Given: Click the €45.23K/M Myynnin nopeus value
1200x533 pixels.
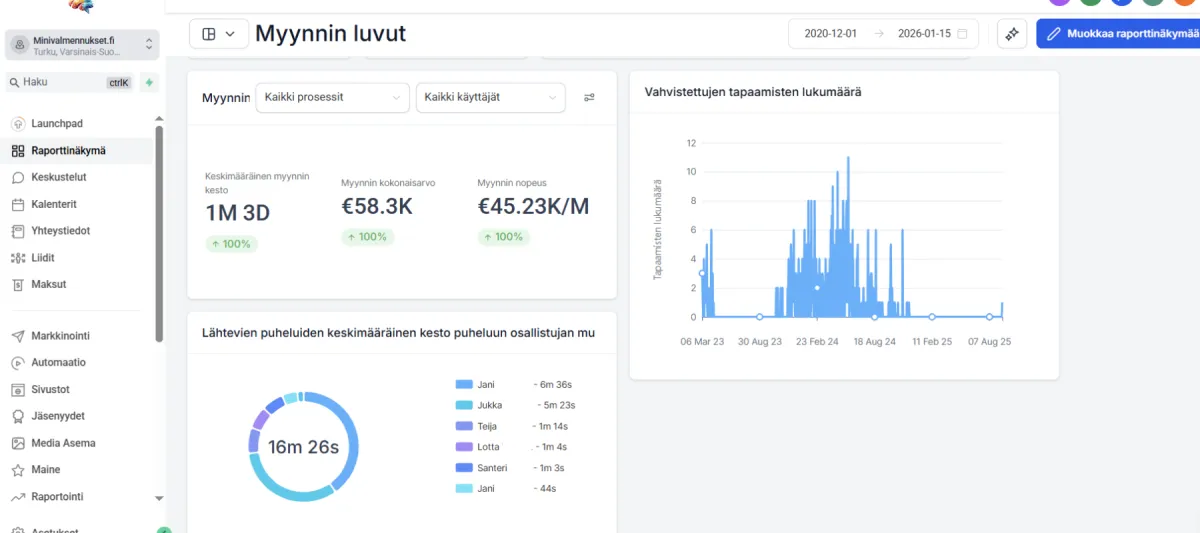Looking at the screenshot, I should pos(533,207).
